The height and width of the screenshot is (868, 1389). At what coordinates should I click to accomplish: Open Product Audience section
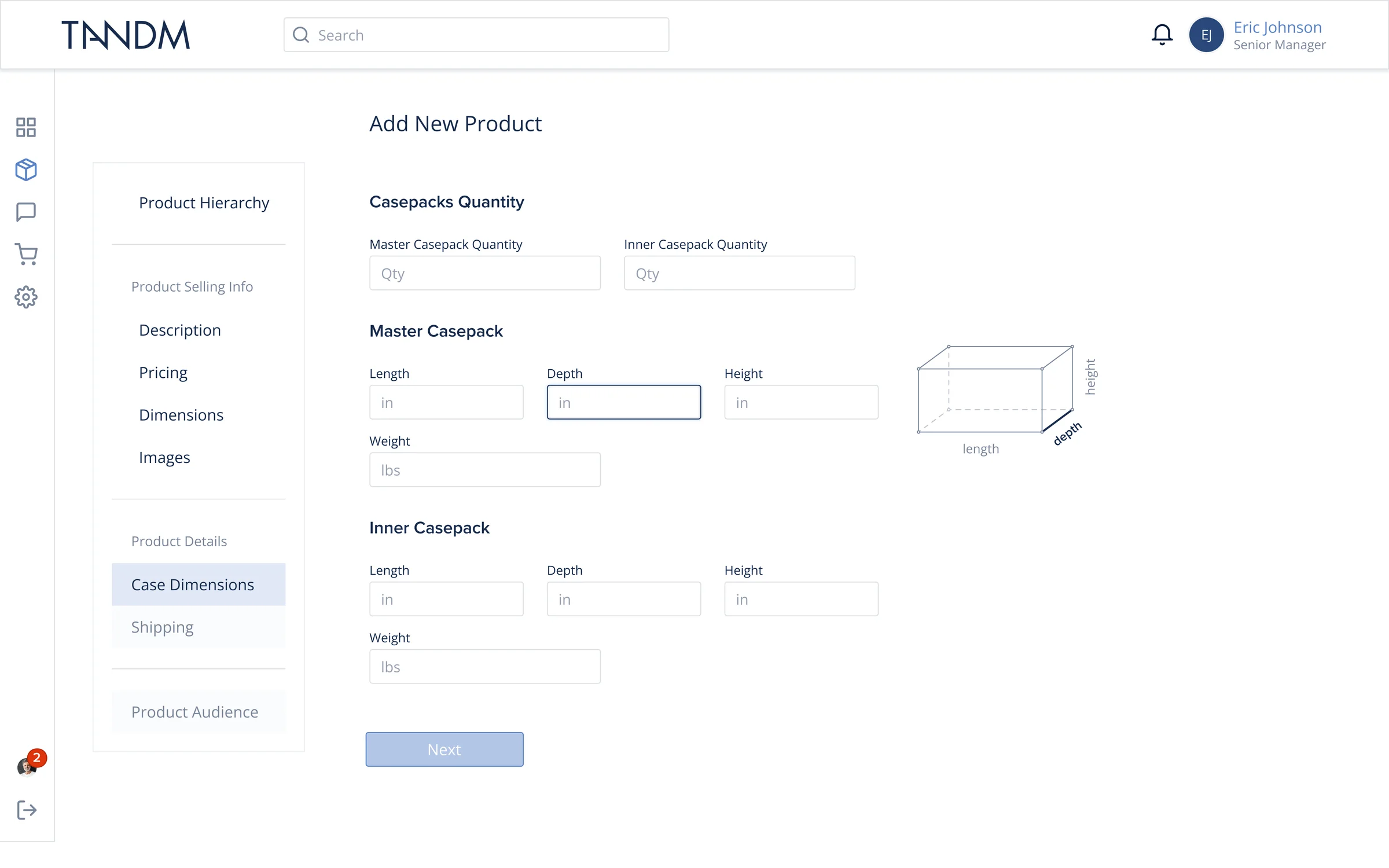click(199, 712)
